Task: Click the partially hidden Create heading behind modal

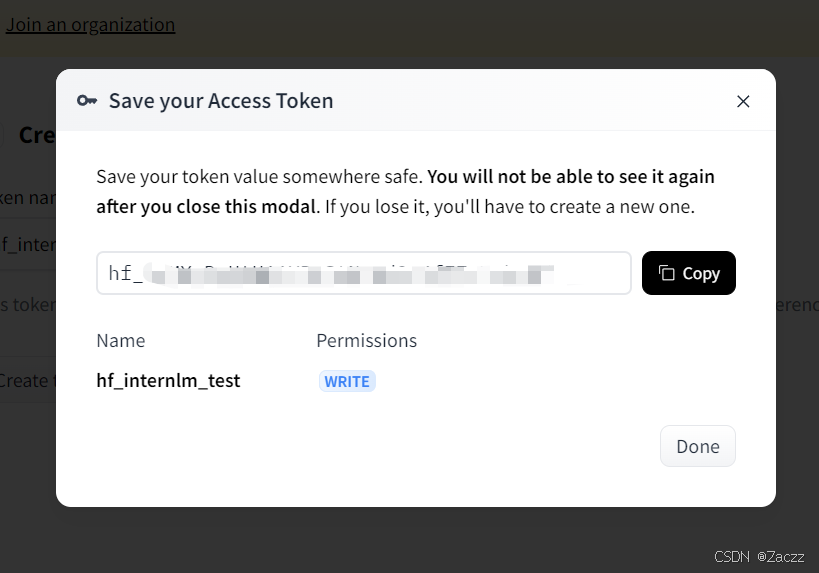Action: pyautogui.click(x=37, y=135)
